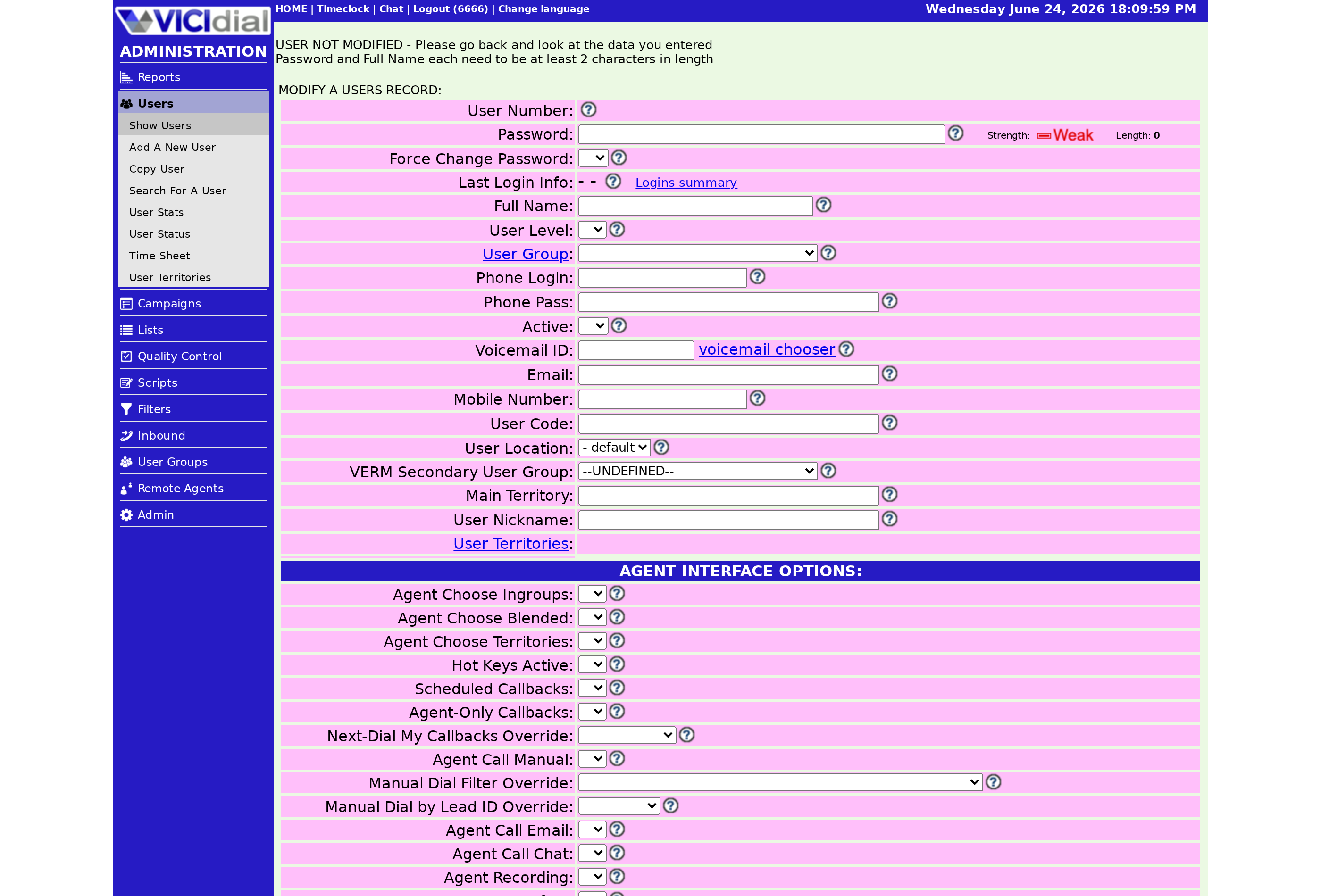
Task: Open the User Territories form link
Action: (510, 544)
